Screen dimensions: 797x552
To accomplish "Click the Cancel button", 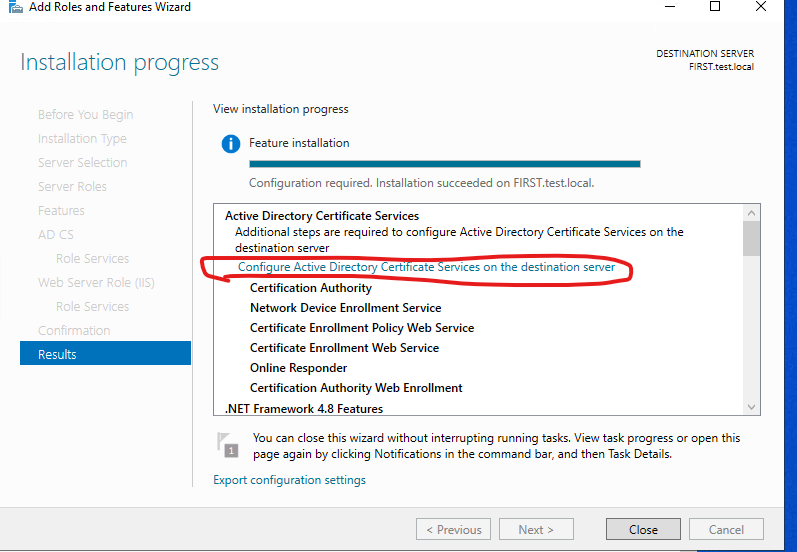I will coord(726,529).
